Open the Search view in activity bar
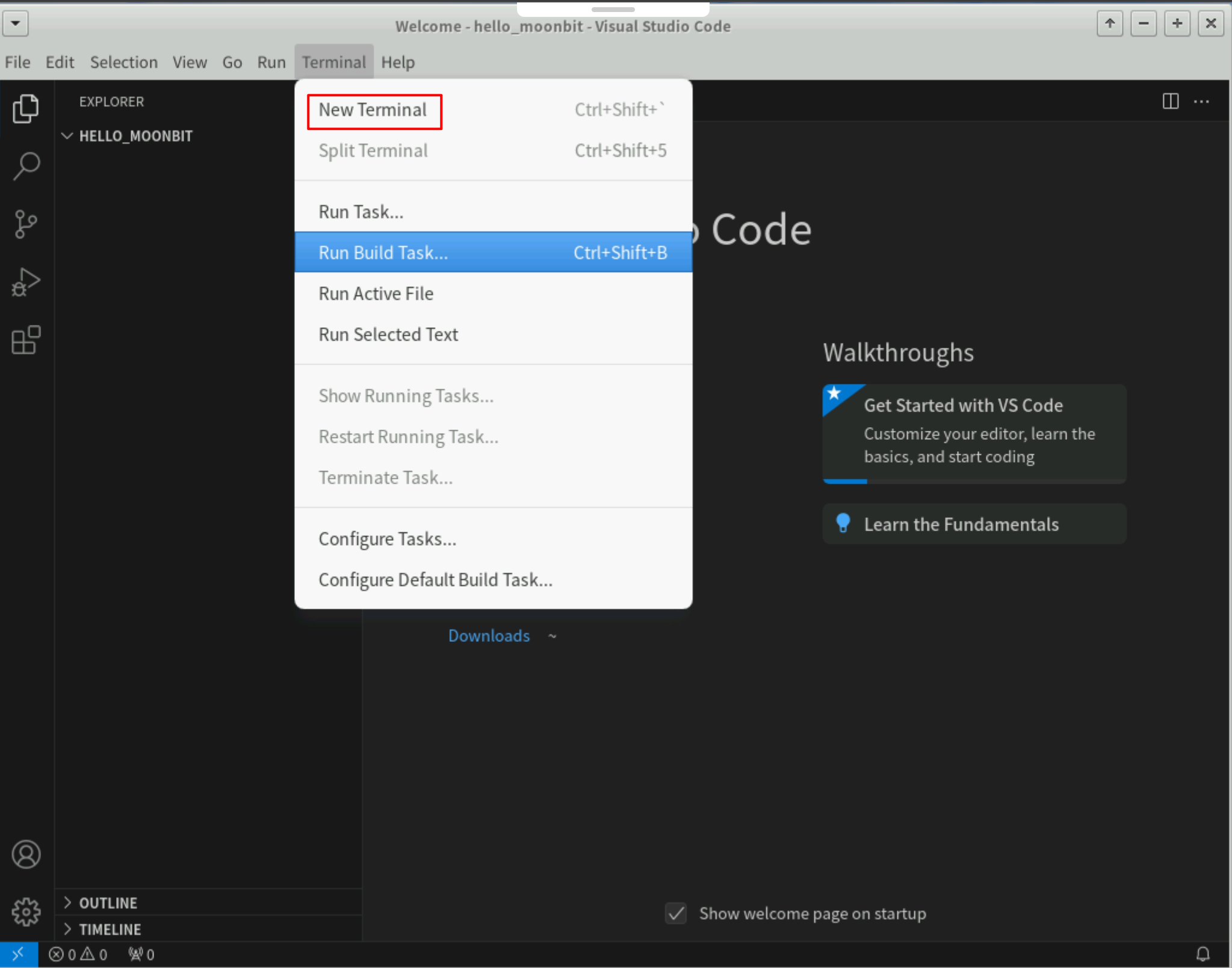Image resolution: width=1232 pixels, height=968 pixels. [26, 166]
